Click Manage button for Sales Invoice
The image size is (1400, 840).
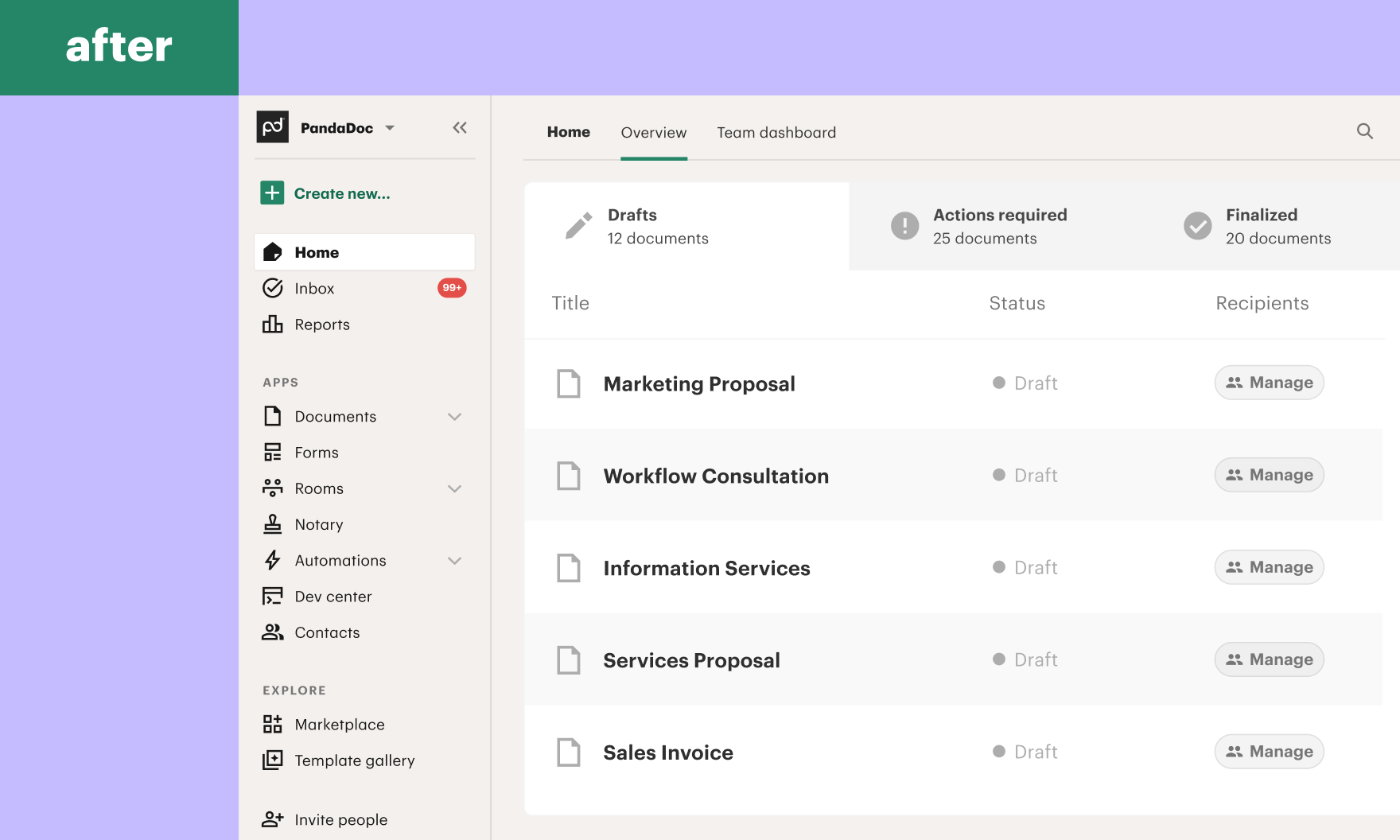point(1269,752)
